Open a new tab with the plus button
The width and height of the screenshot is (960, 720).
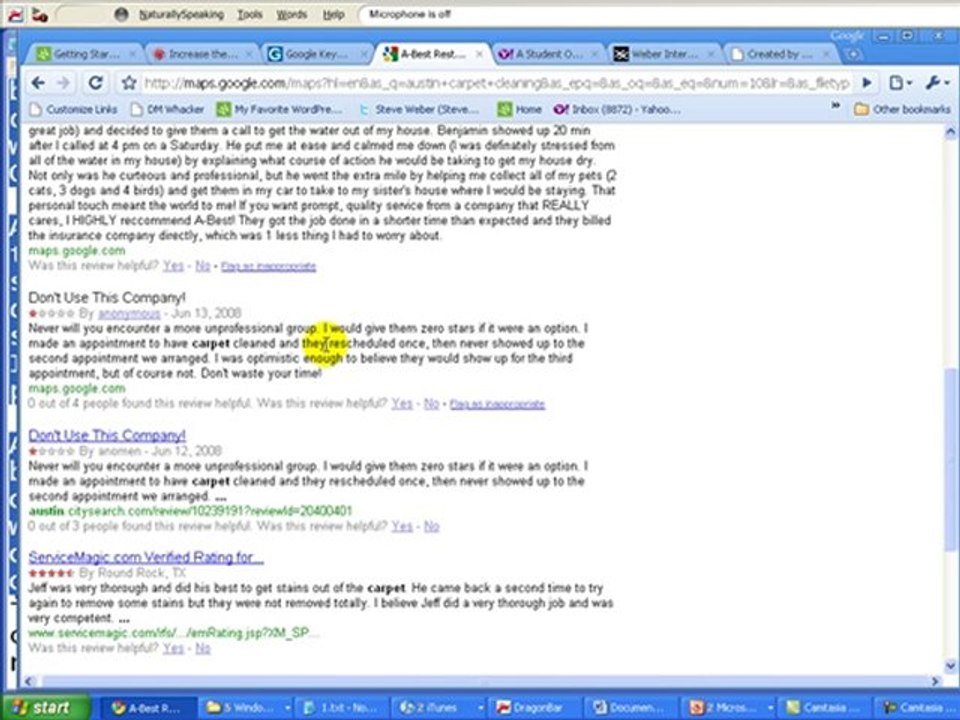pos(852,54)
